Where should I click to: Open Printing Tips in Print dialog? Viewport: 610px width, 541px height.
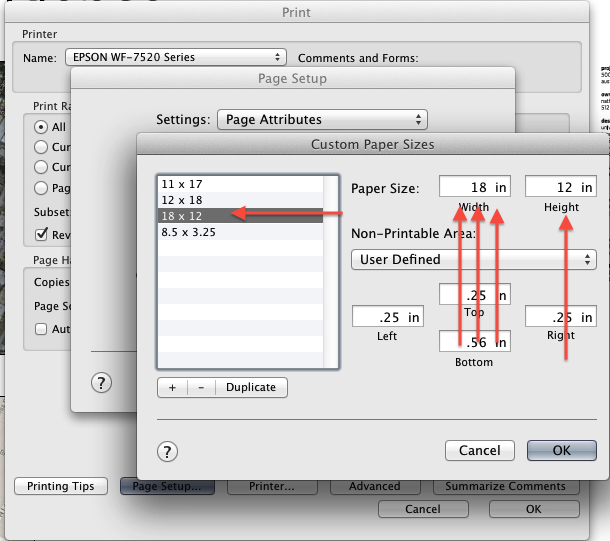pos(61,486)
